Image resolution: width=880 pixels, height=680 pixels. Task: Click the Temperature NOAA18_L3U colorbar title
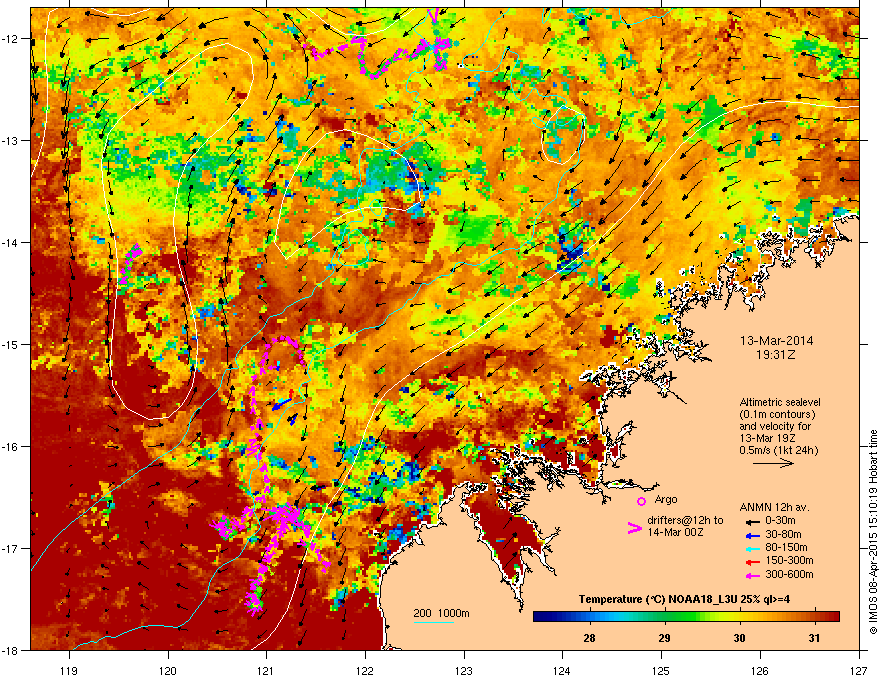click(684, 599)
